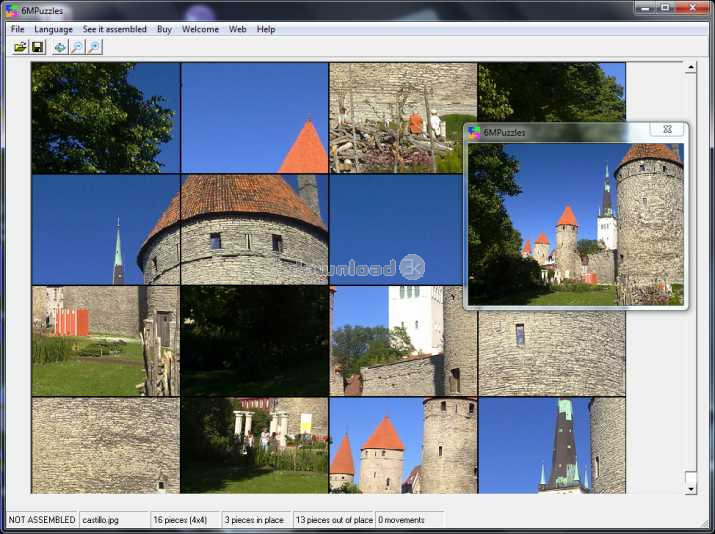Select the dark shaded trees piece
The height and width of the screenshot is (534, 715).
click(x=254, y=341)
